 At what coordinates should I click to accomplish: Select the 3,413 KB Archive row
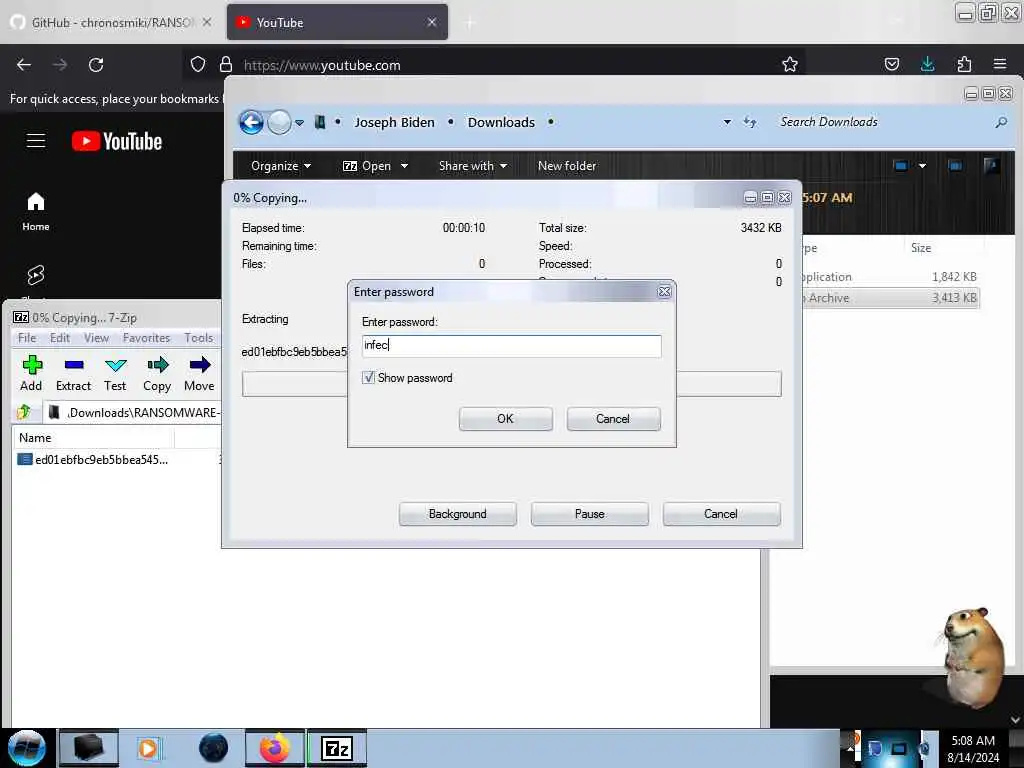[x=891, y=298]
